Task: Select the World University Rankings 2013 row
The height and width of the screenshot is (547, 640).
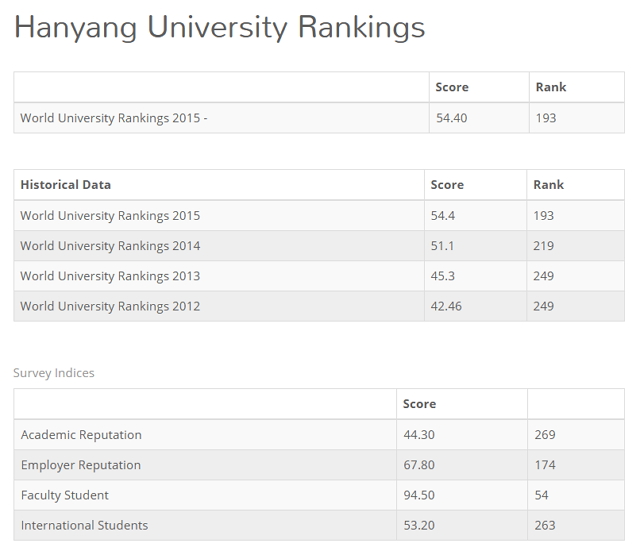Action: (319, 276)
